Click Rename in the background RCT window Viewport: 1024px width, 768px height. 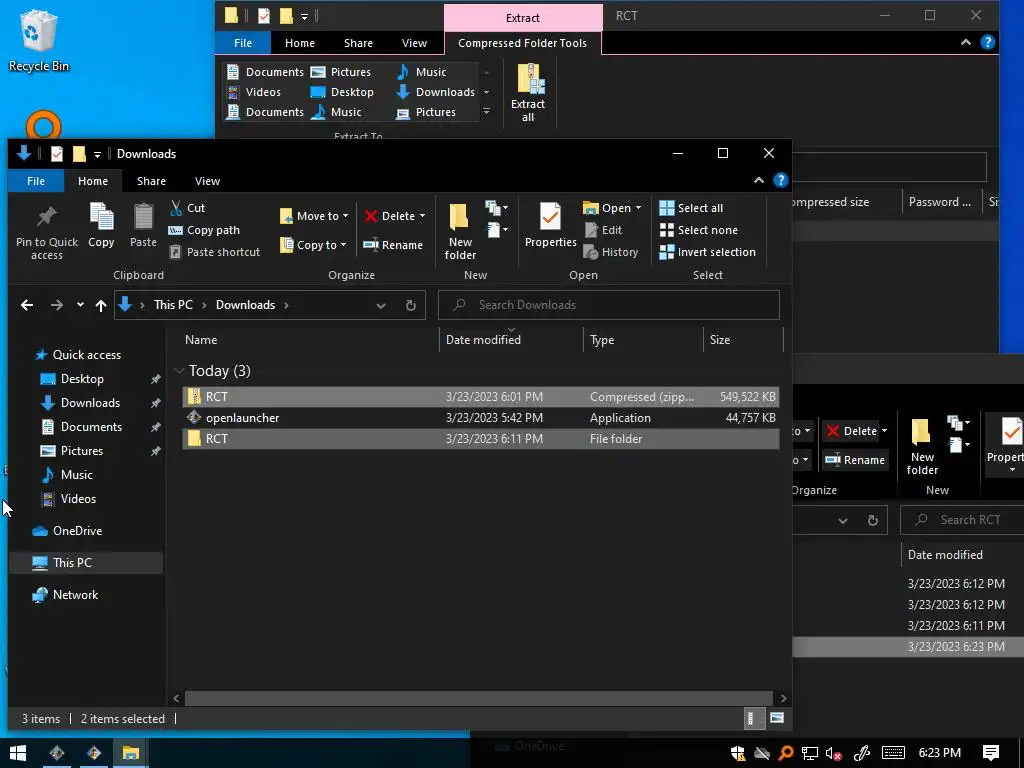click(x=855, y=460)
